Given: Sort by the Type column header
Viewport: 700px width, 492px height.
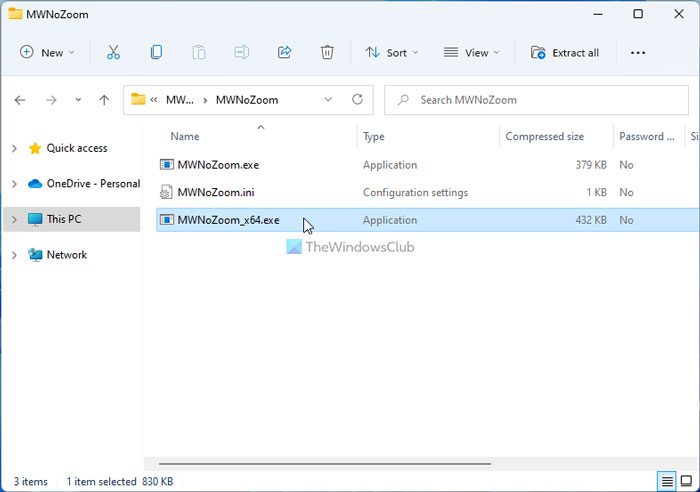Looking at the screenshot, I should point(373,137).
